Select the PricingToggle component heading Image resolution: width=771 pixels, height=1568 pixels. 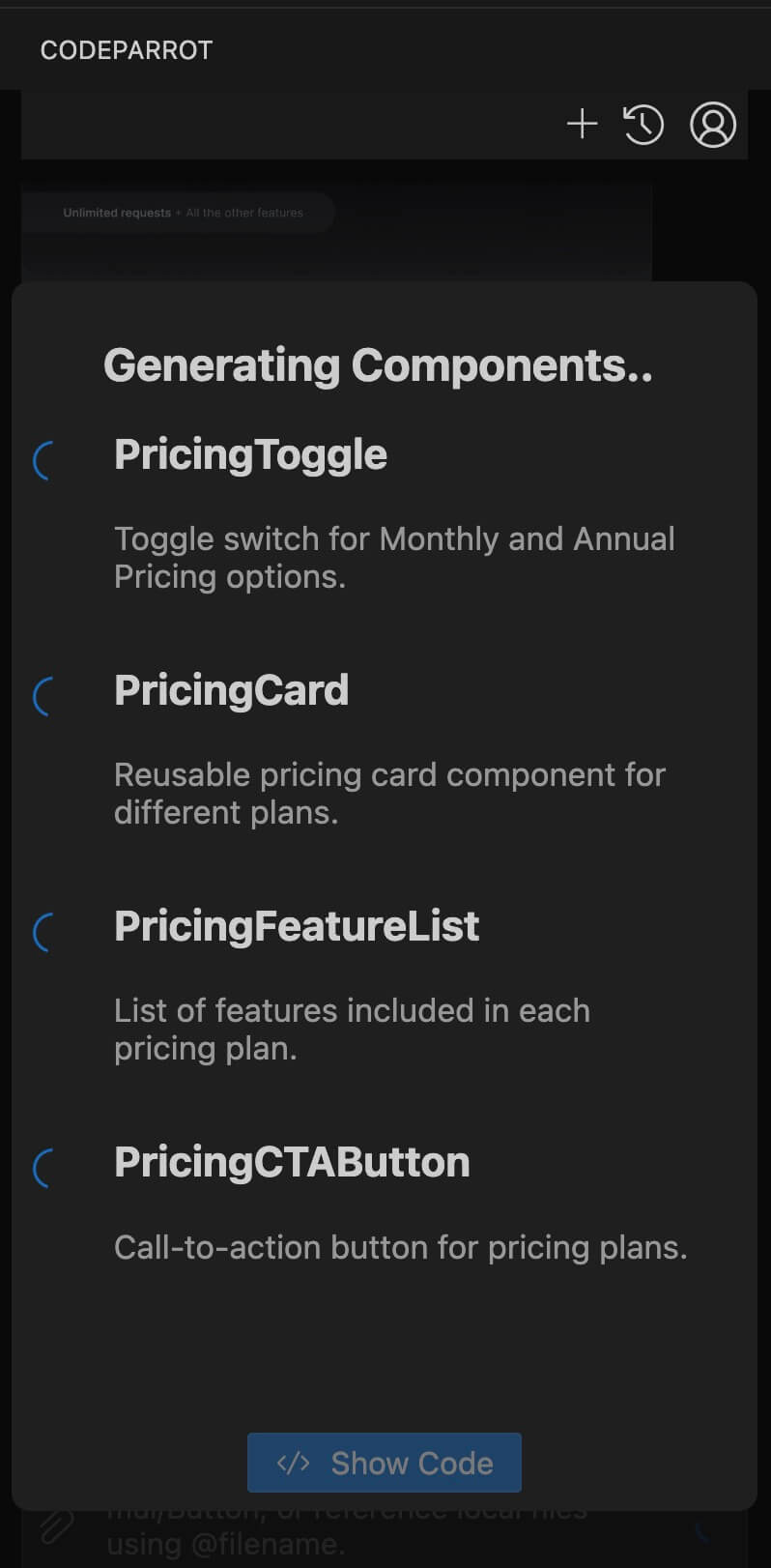(x=250, y=454)
